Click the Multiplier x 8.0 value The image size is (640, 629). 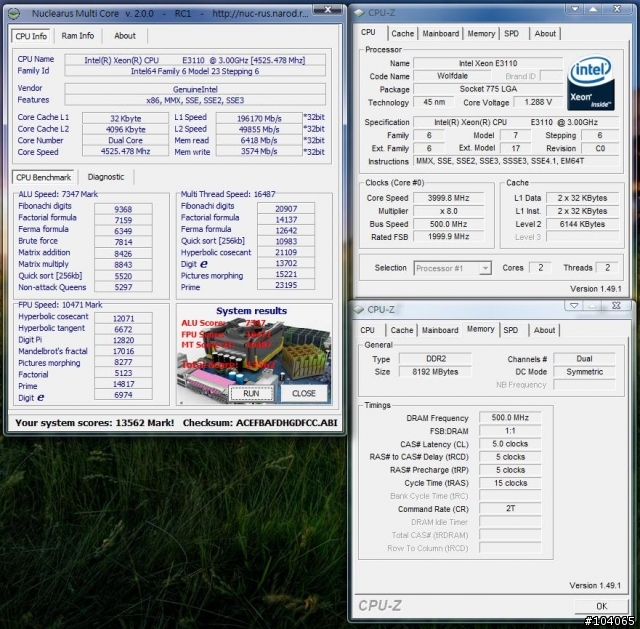448,211
